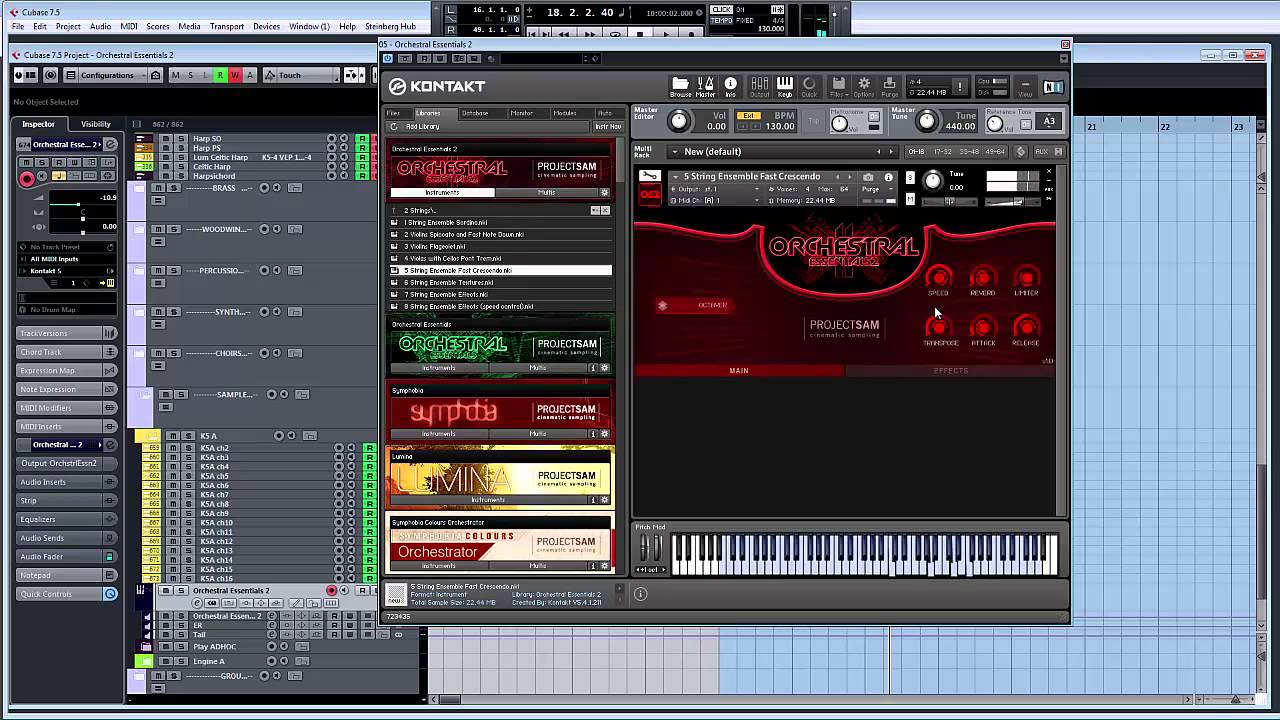Switch to Kontakt Database tab
Viewport: 1280px width, 720px height.
click(x=475, y=113)
